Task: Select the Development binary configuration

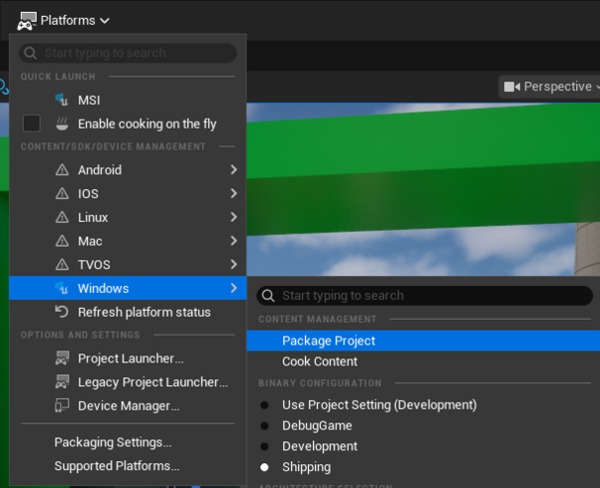Action: coord(424,446)
